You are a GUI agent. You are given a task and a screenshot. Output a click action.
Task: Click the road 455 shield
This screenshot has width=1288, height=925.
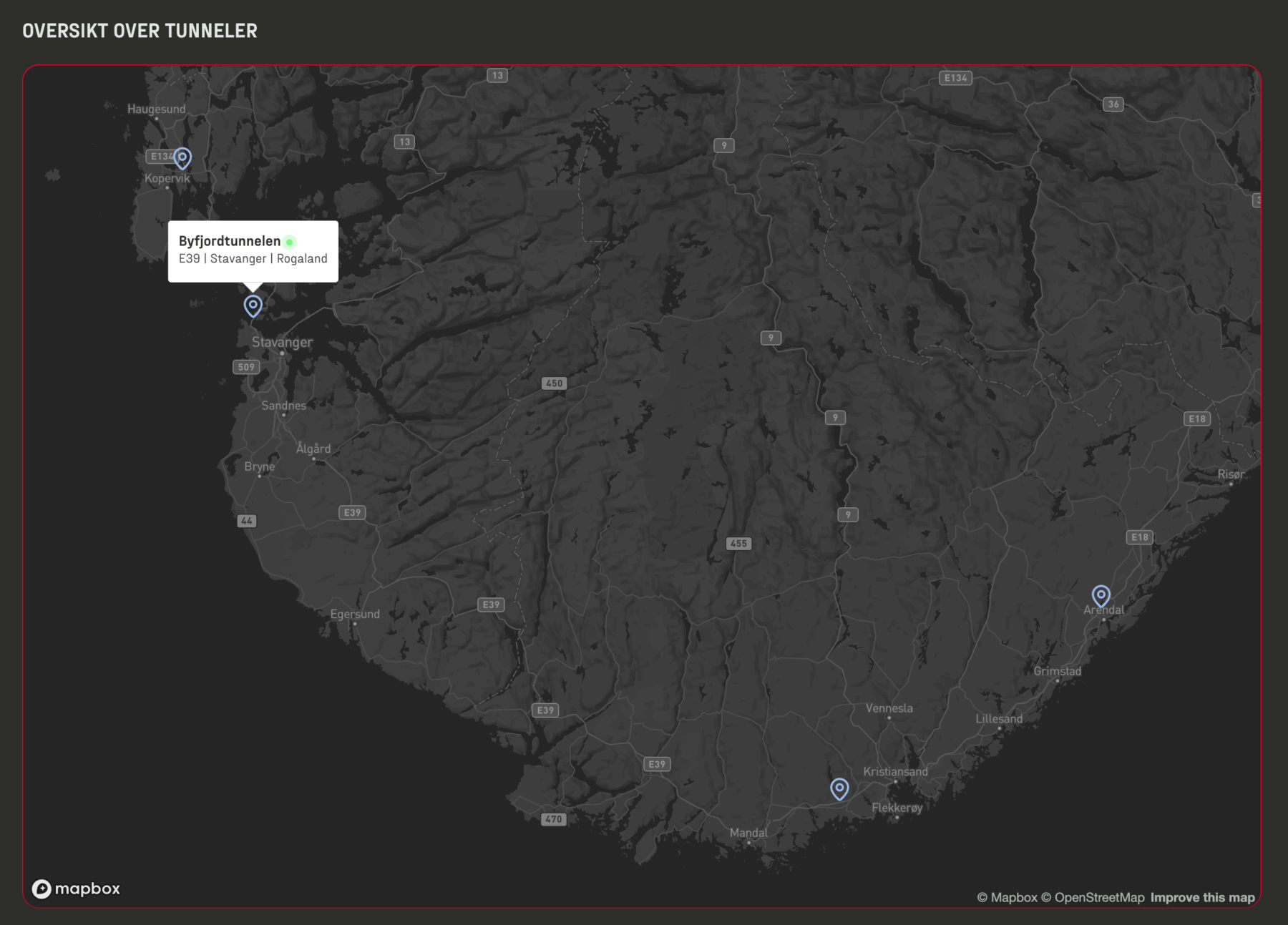pyautogui.click(x=738, y=544)
